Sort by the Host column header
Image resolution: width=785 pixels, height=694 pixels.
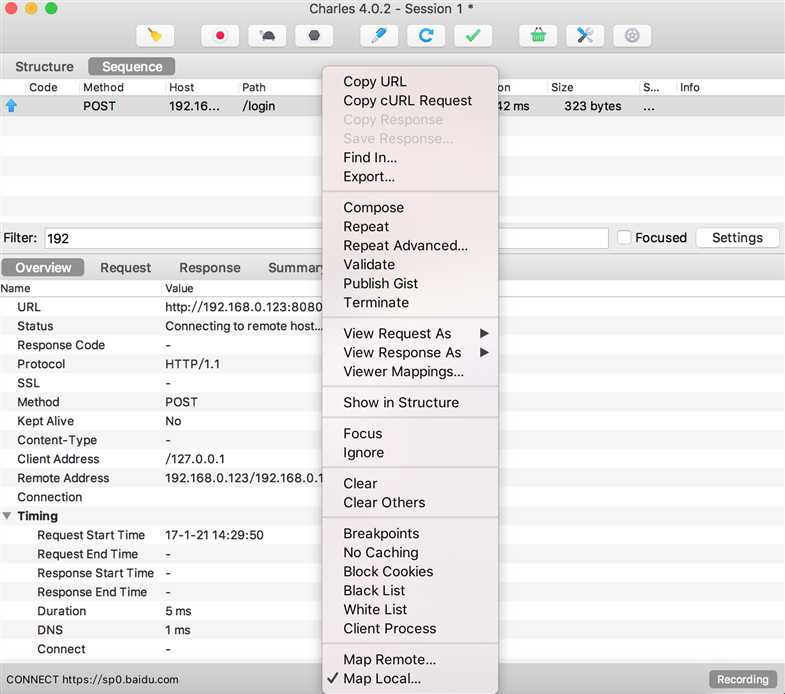(x=181, y=87)
